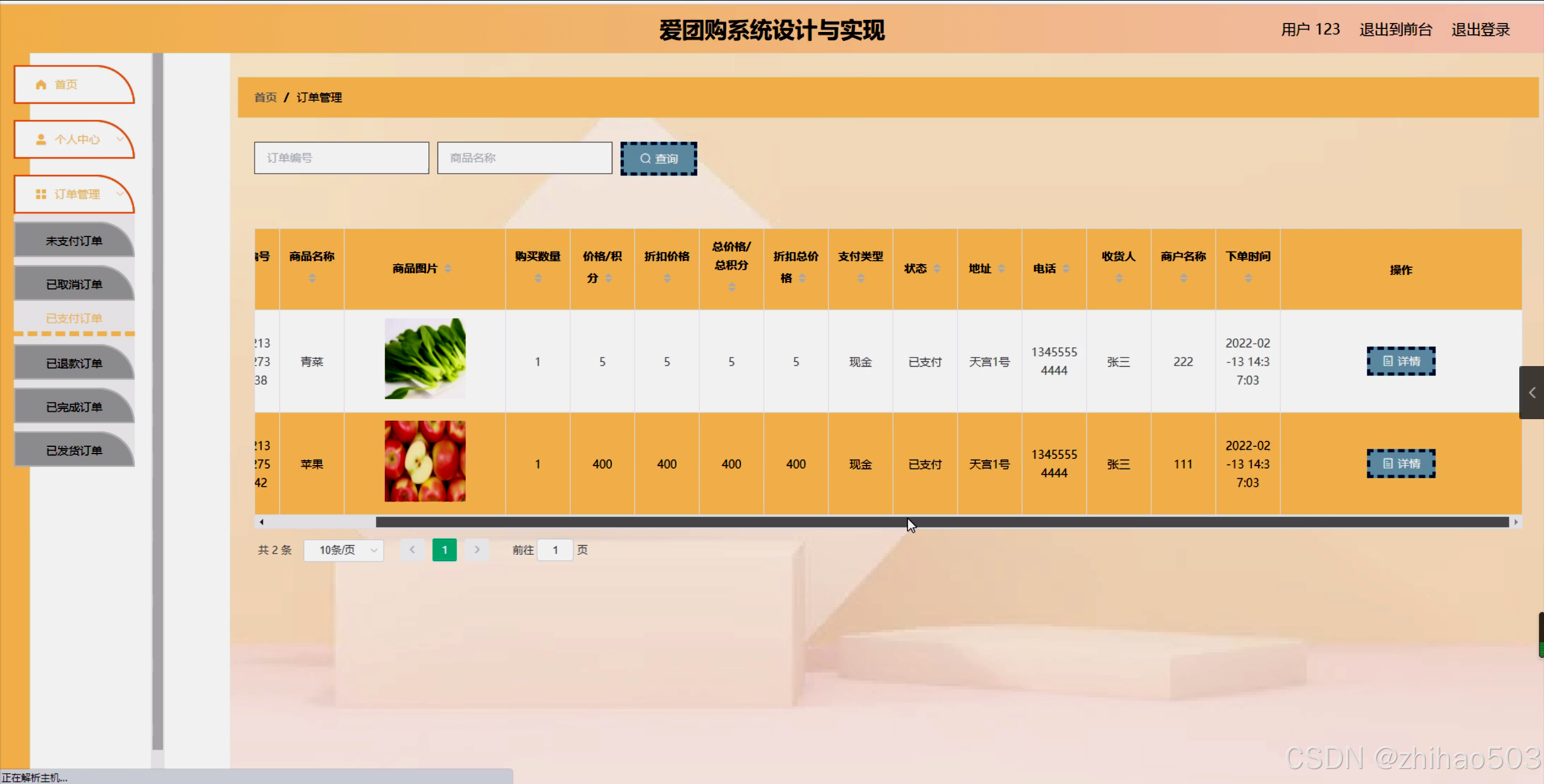Click 退出登录 link in header
Screen dimensions: 1544x784
(1480, 30)
